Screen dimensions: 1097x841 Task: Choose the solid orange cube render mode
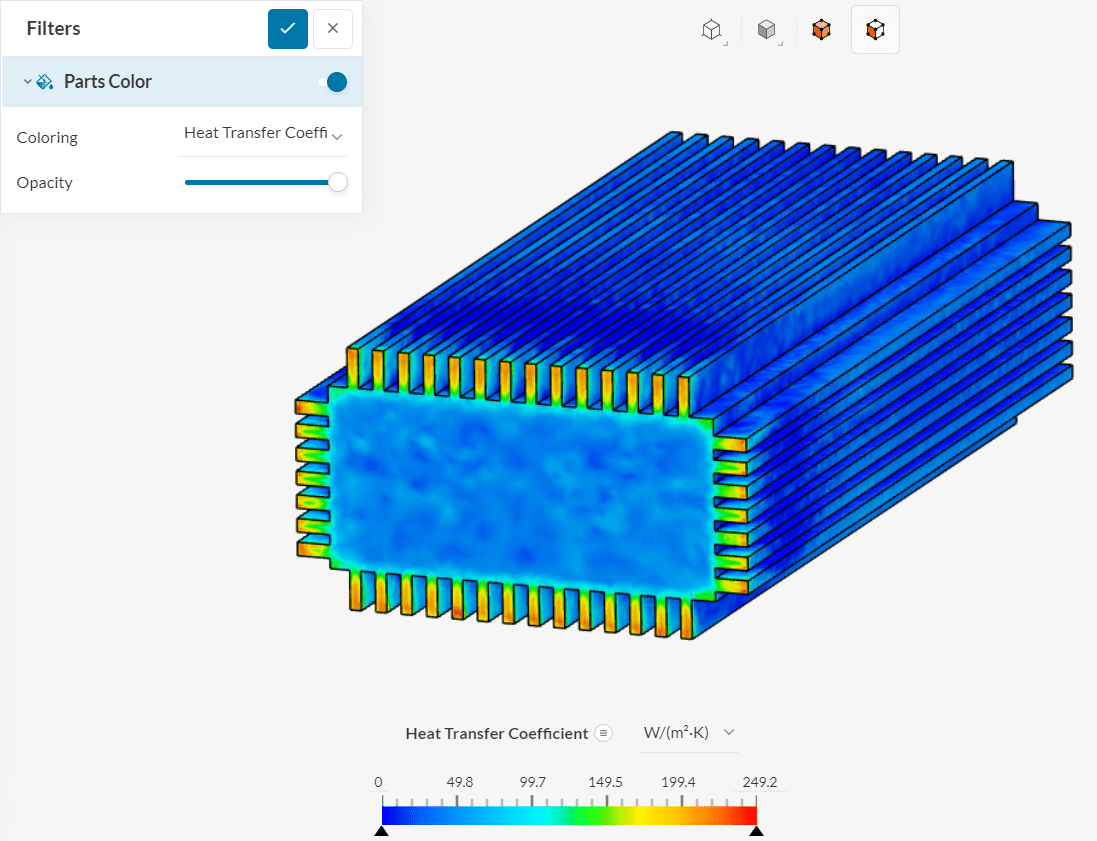point(821,30)
